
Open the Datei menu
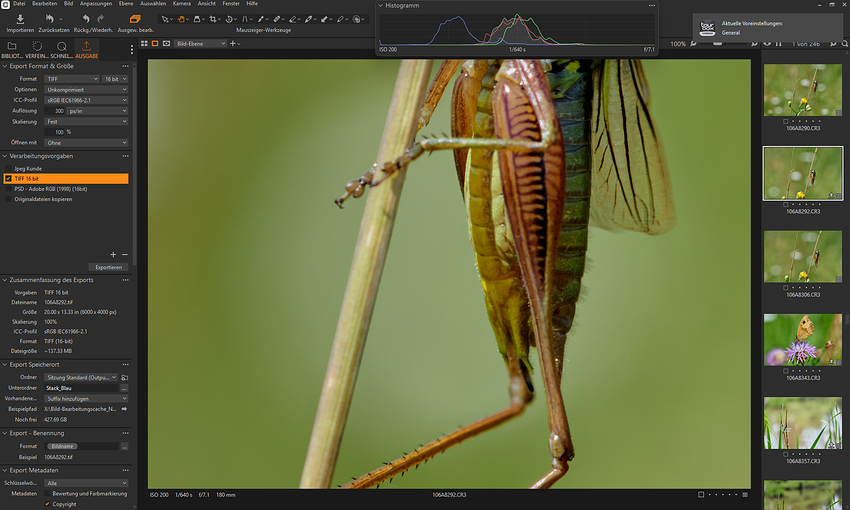pos(19,3)
